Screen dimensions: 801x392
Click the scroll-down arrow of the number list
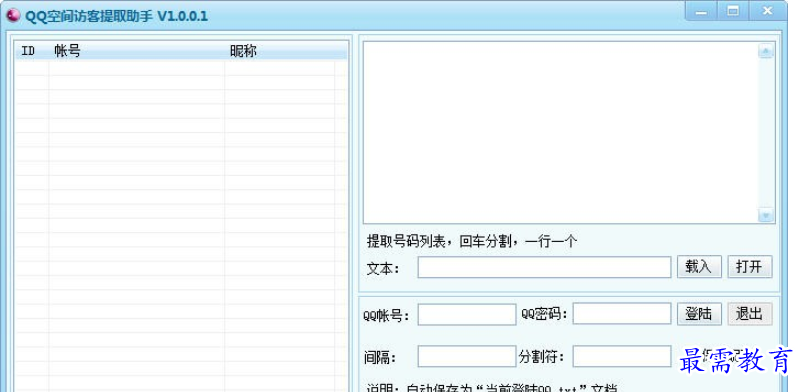[x=766, y=215]
